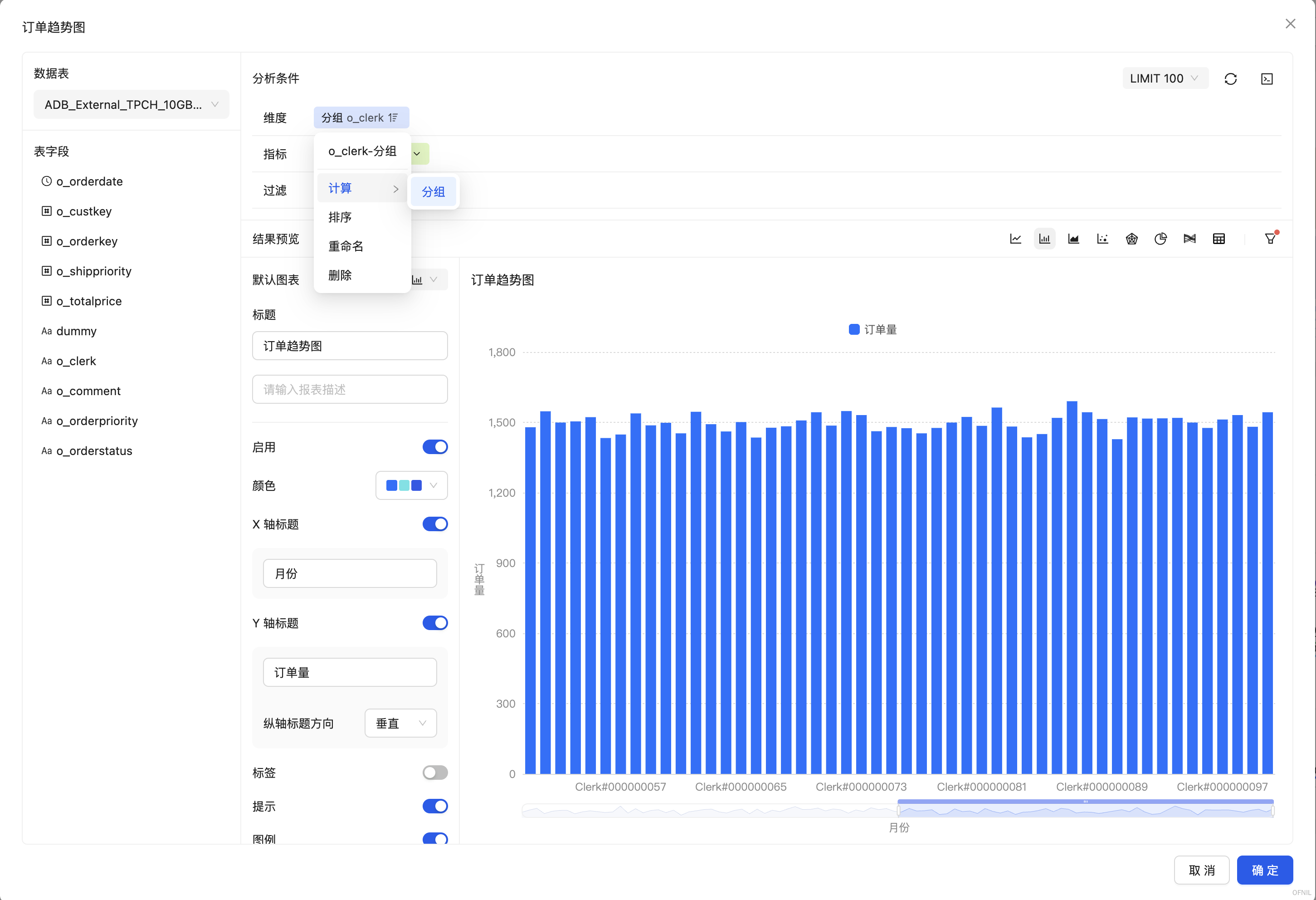The image size is (1316, 900).
Task: Select the sankey chart icon
Action: pos(1190,239)
